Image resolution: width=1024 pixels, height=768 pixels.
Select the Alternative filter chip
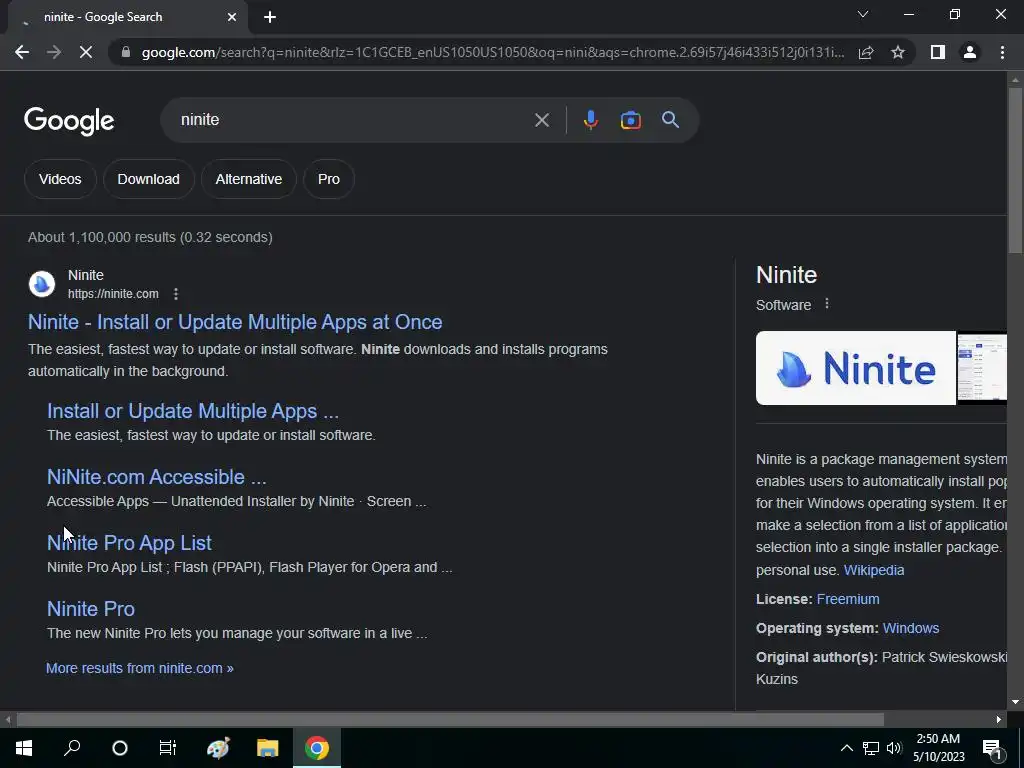pyautogui.click(x=249, y=179)
